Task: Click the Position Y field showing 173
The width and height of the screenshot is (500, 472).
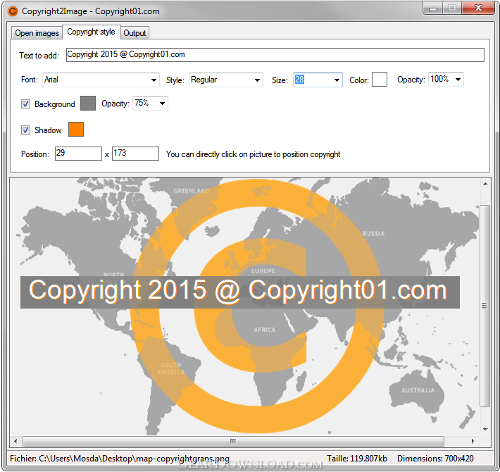Action: pyautogui.click(x=135, y=153)
